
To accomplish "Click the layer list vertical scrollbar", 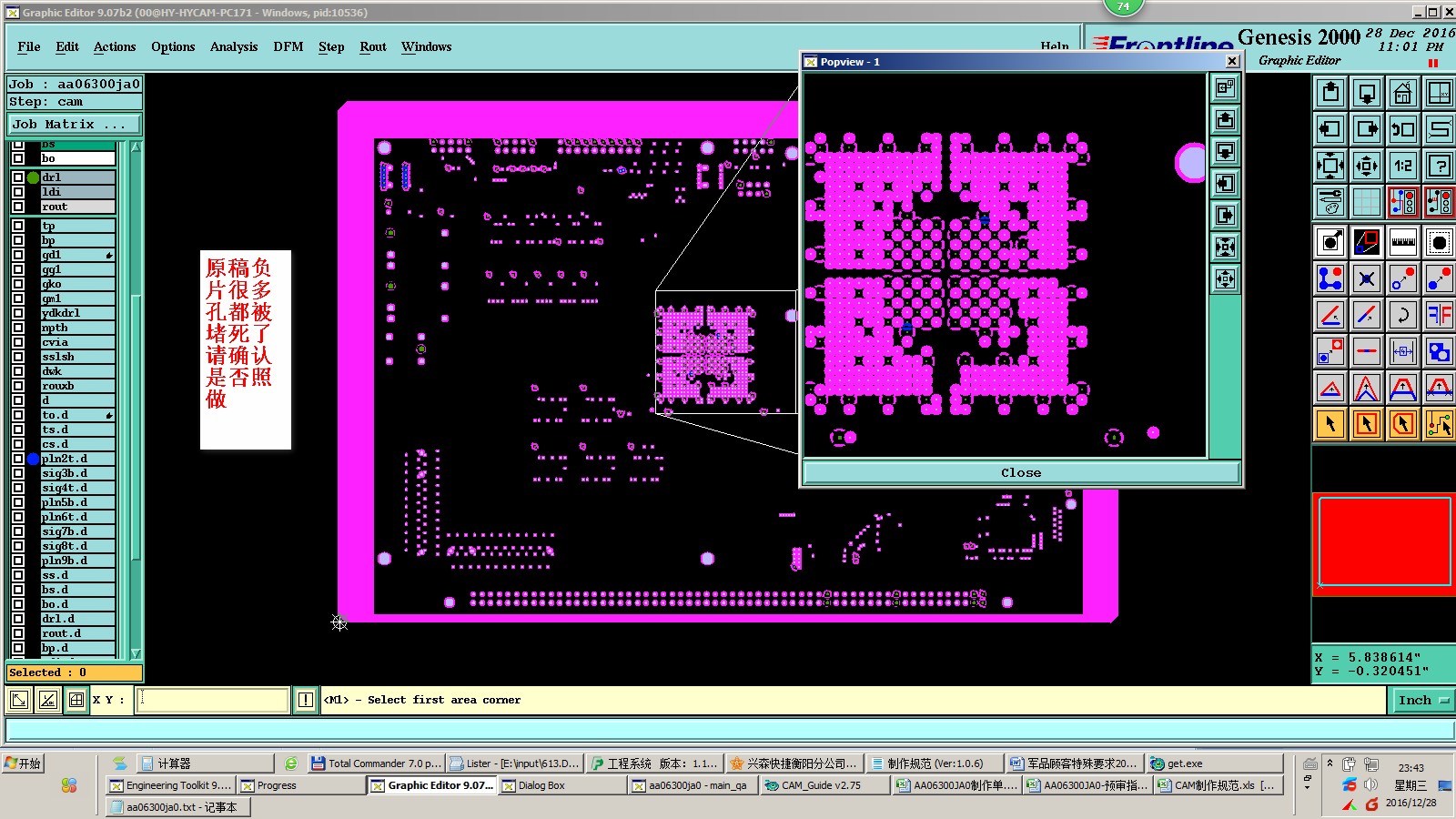I will click(136, 400).
